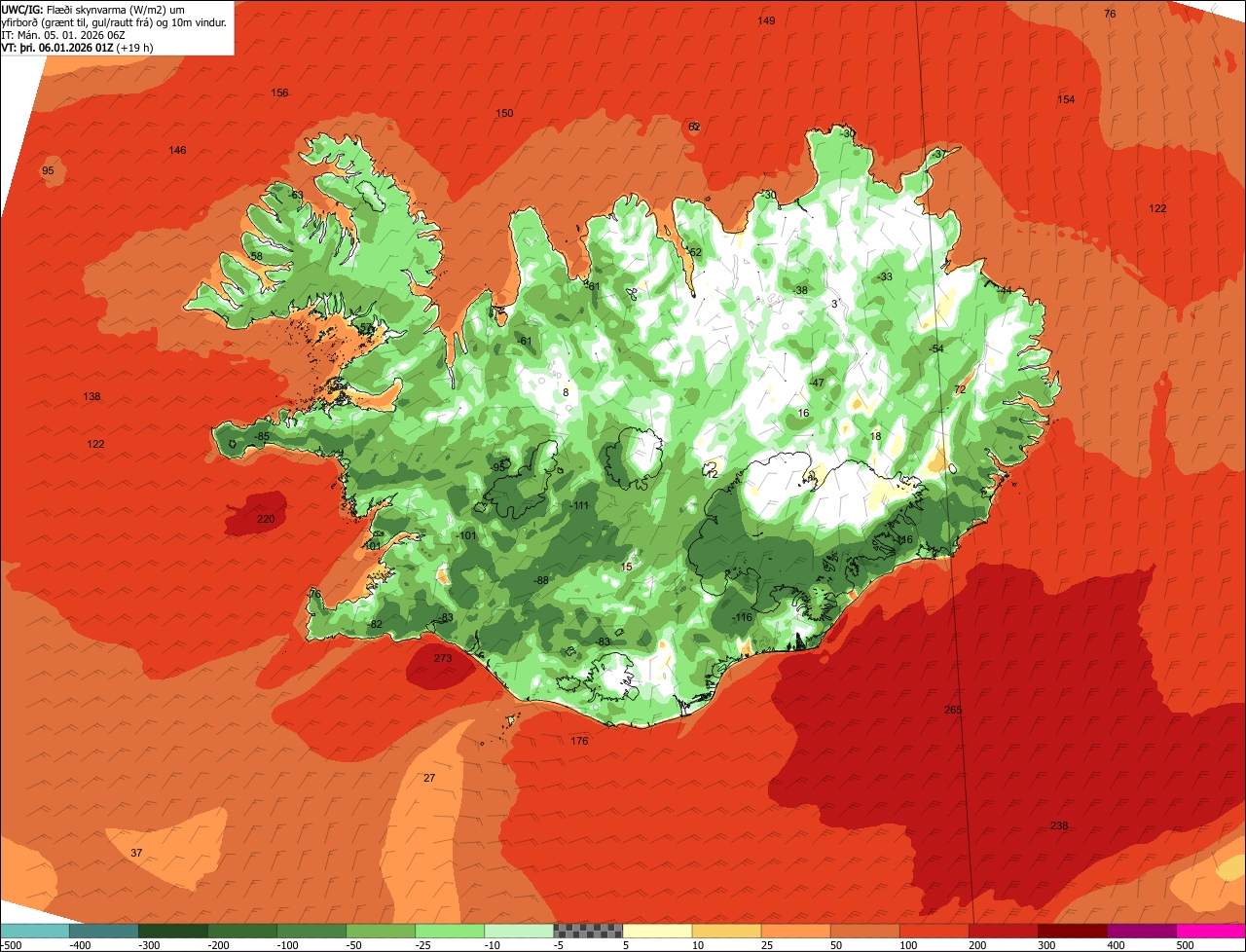This screenshot has height=952, width=1246.
Task: Select the 220 value in the dark red patch
Action: (x=266, y=519)
